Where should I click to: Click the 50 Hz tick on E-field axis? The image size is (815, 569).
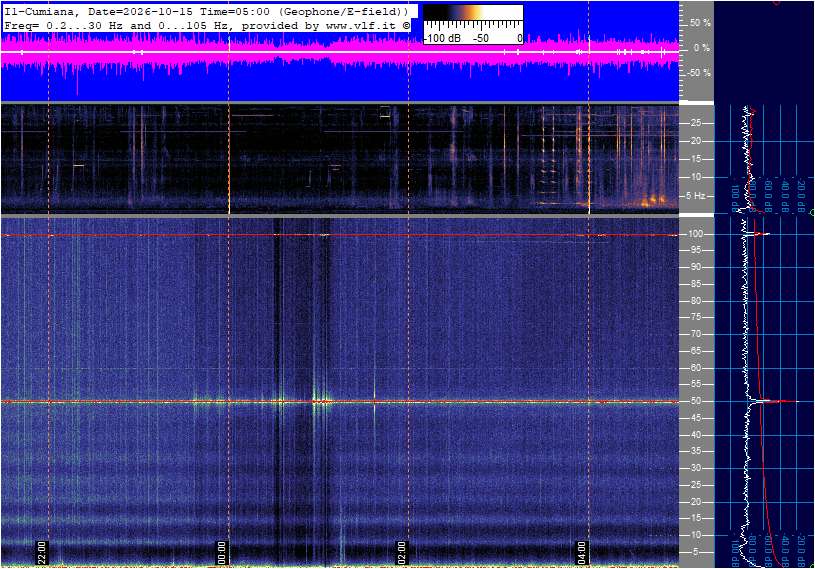coord(695,401)
